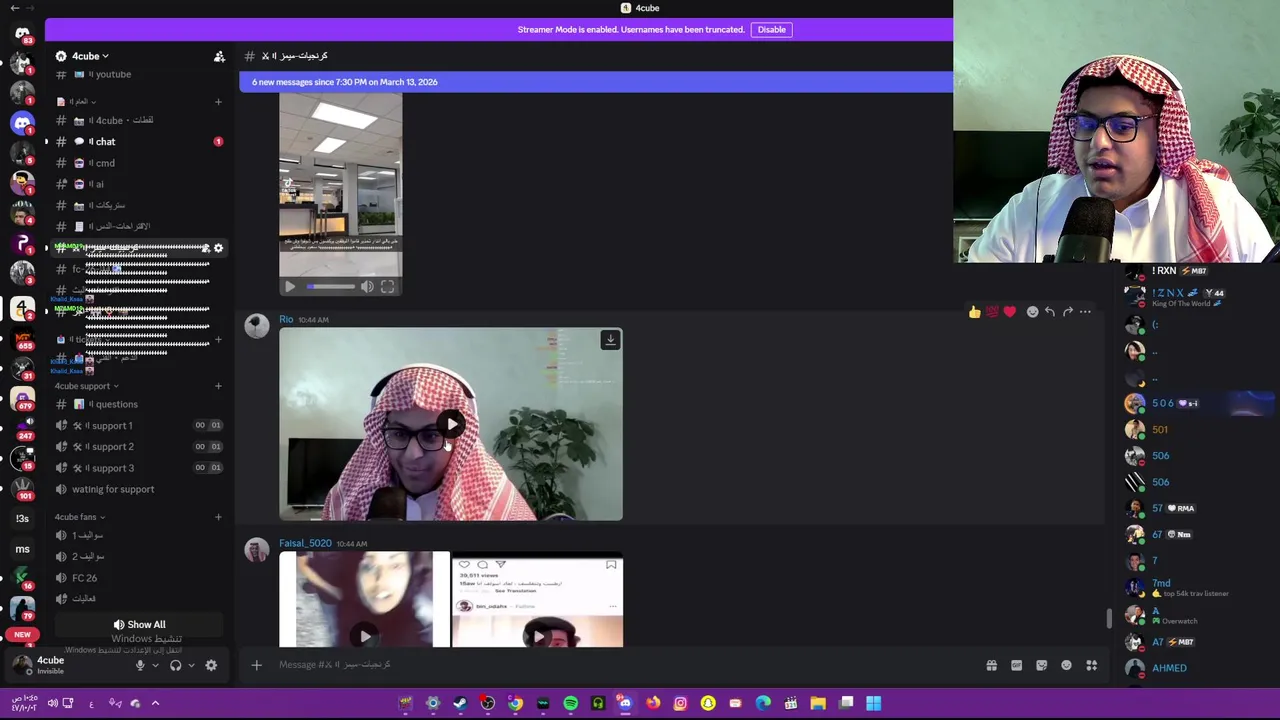Add channel to 4cube support category
The width and height of the screenshot is (1280, 720).
pos(218,386)
